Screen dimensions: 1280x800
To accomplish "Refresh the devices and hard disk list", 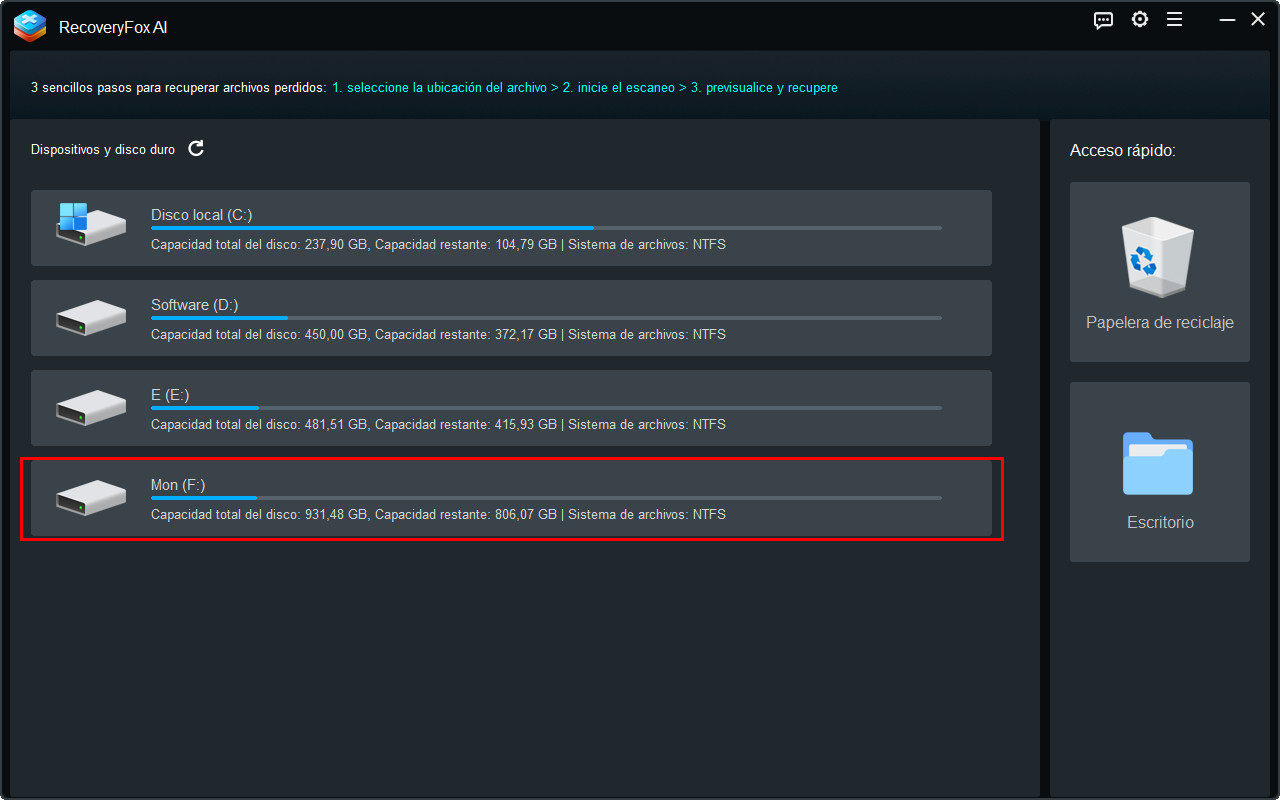I will (x=196, y=149).
